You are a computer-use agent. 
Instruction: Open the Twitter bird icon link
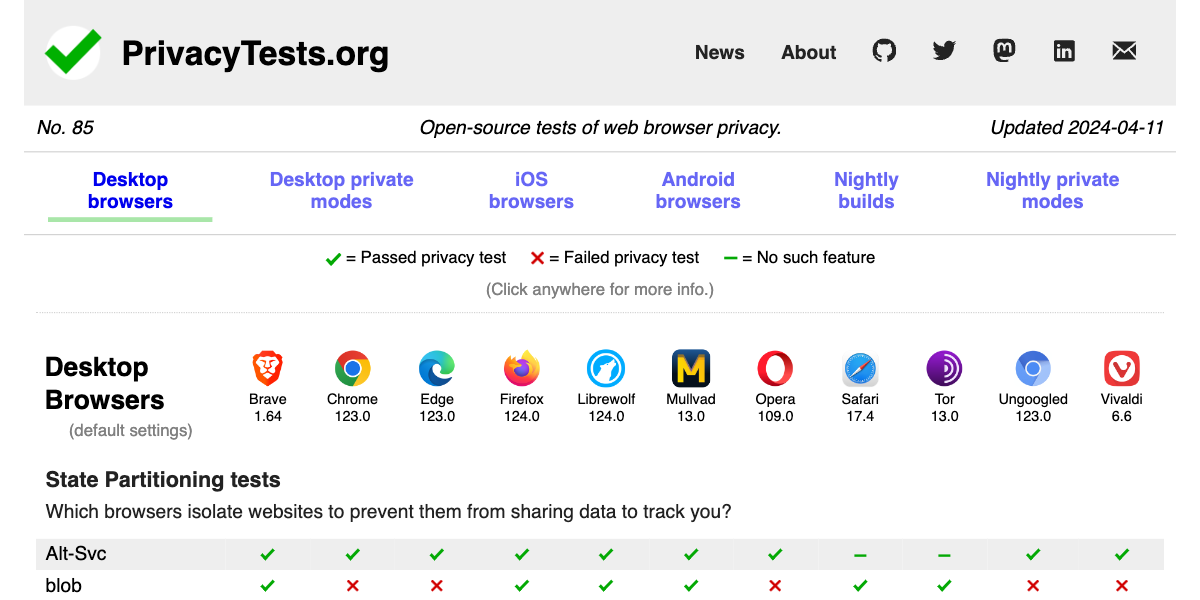(x=944, y=51)
